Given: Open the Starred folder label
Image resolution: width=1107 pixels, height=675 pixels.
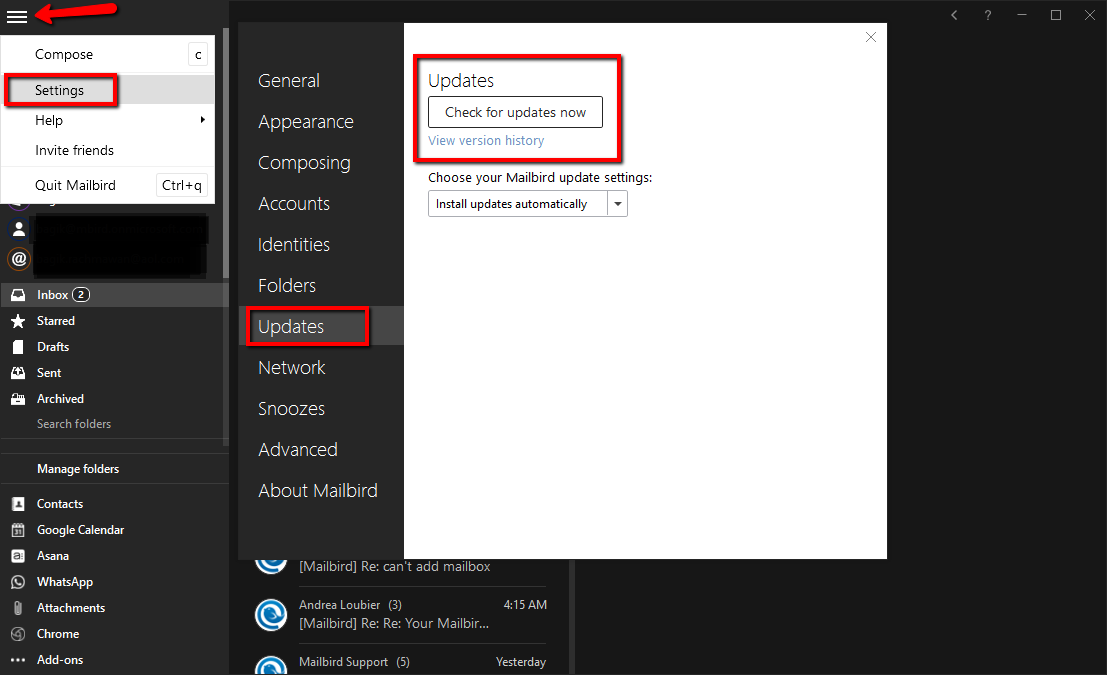Looking at the screenshot, I should (56, 321).
